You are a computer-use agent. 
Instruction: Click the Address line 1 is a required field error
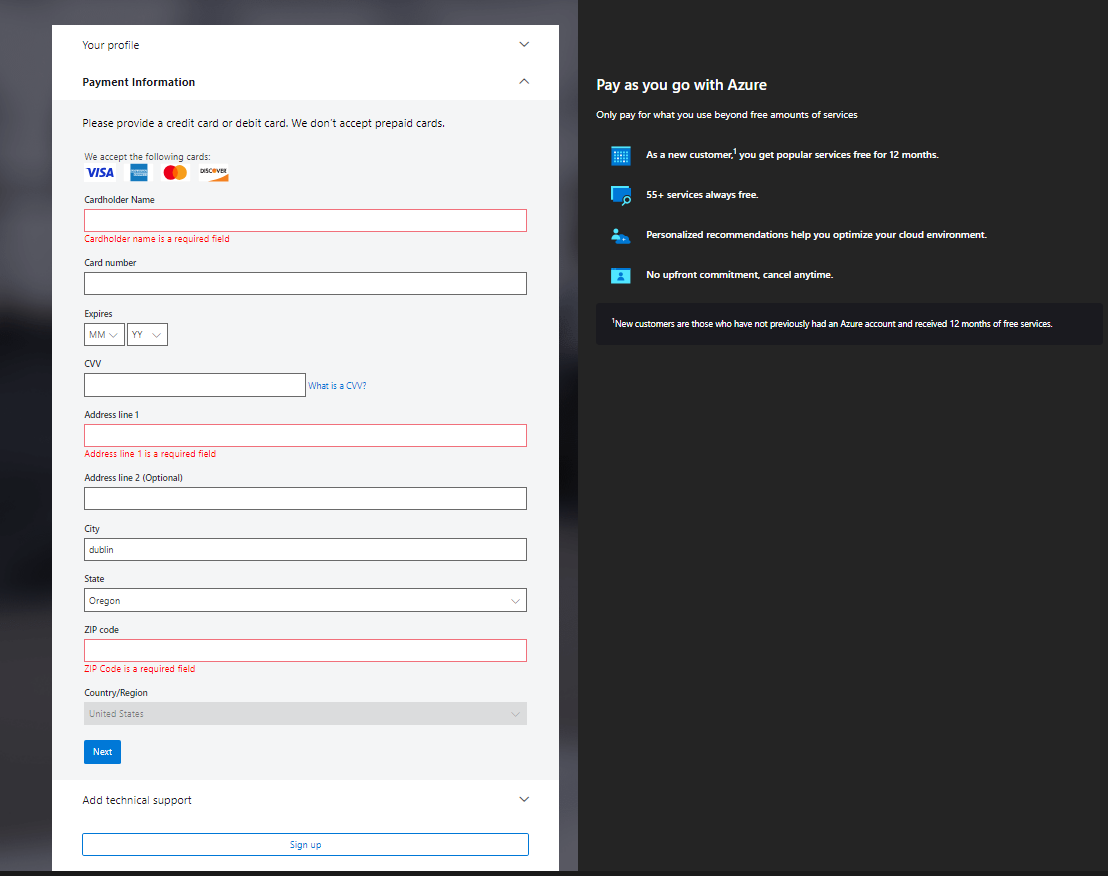tap(150, 454)
